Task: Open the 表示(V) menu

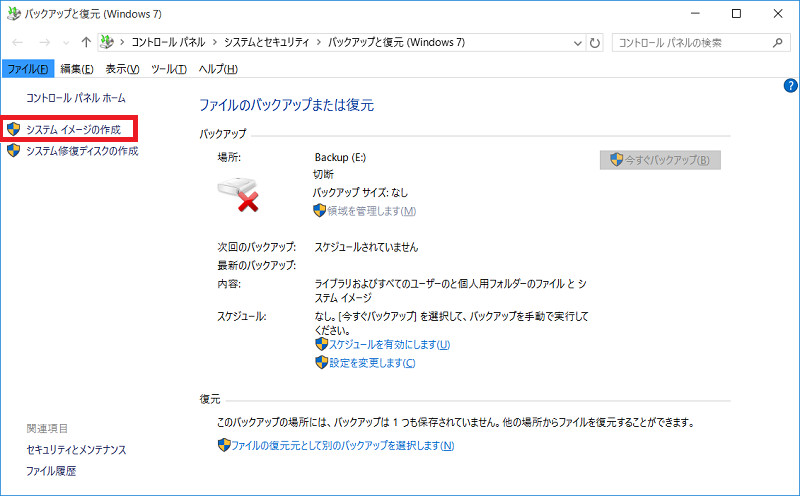Action: 122,69
